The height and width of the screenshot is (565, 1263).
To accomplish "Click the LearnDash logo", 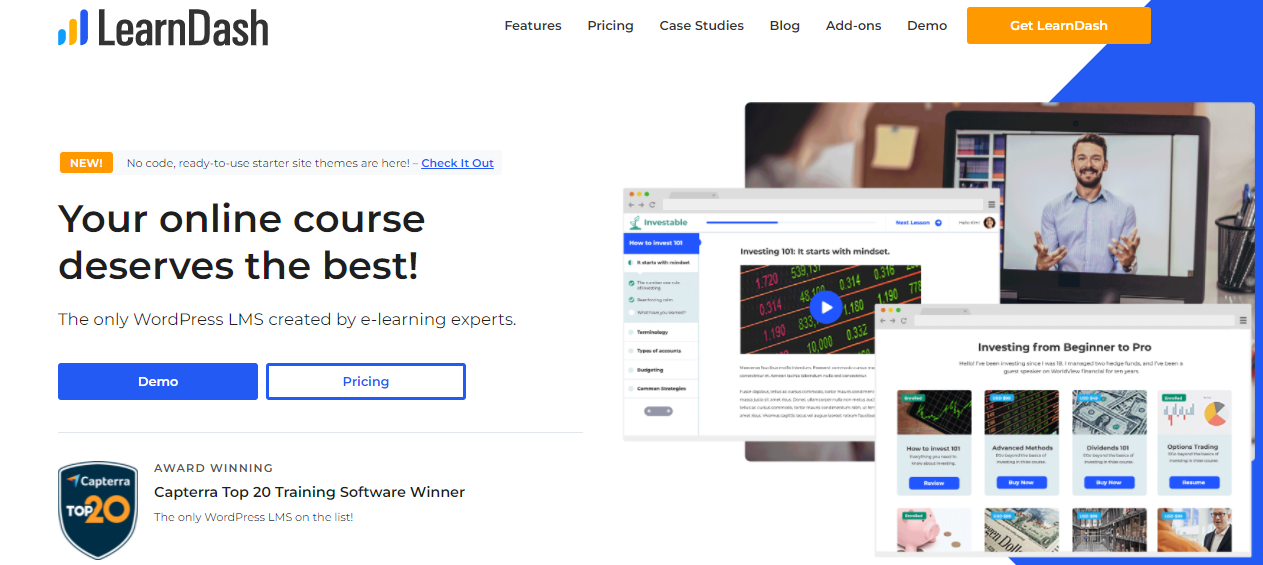I will click(163, 27).
